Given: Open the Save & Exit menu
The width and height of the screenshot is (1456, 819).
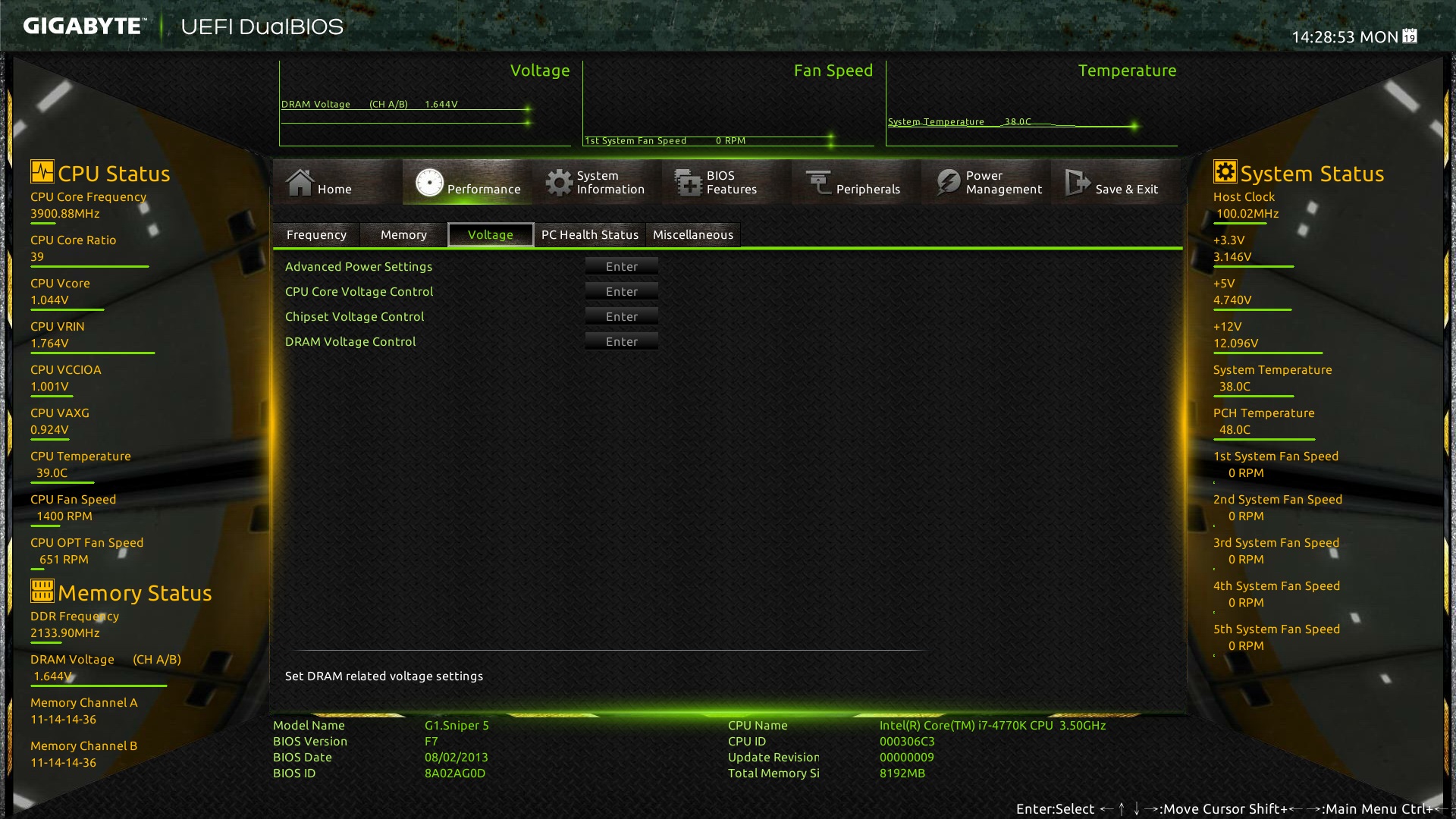Looking at the screenshot, I should [x=1116, y=182].
